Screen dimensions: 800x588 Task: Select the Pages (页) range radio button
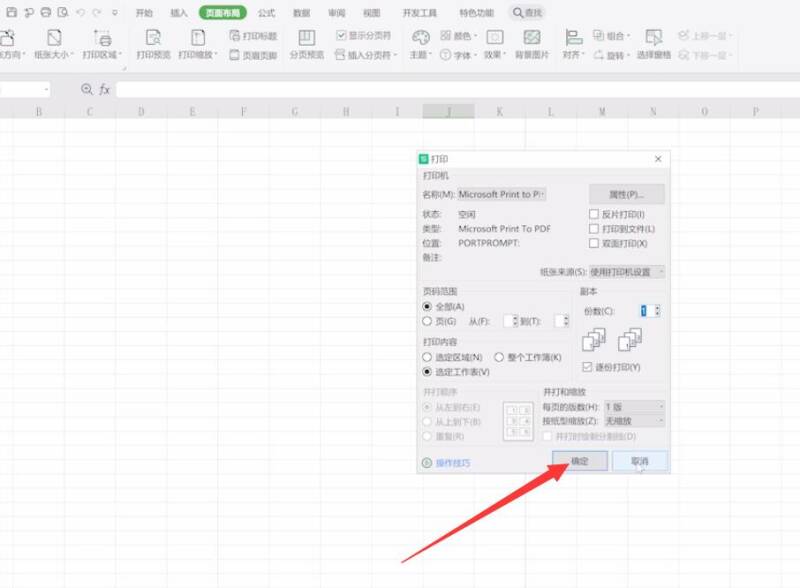click(427, 321)
